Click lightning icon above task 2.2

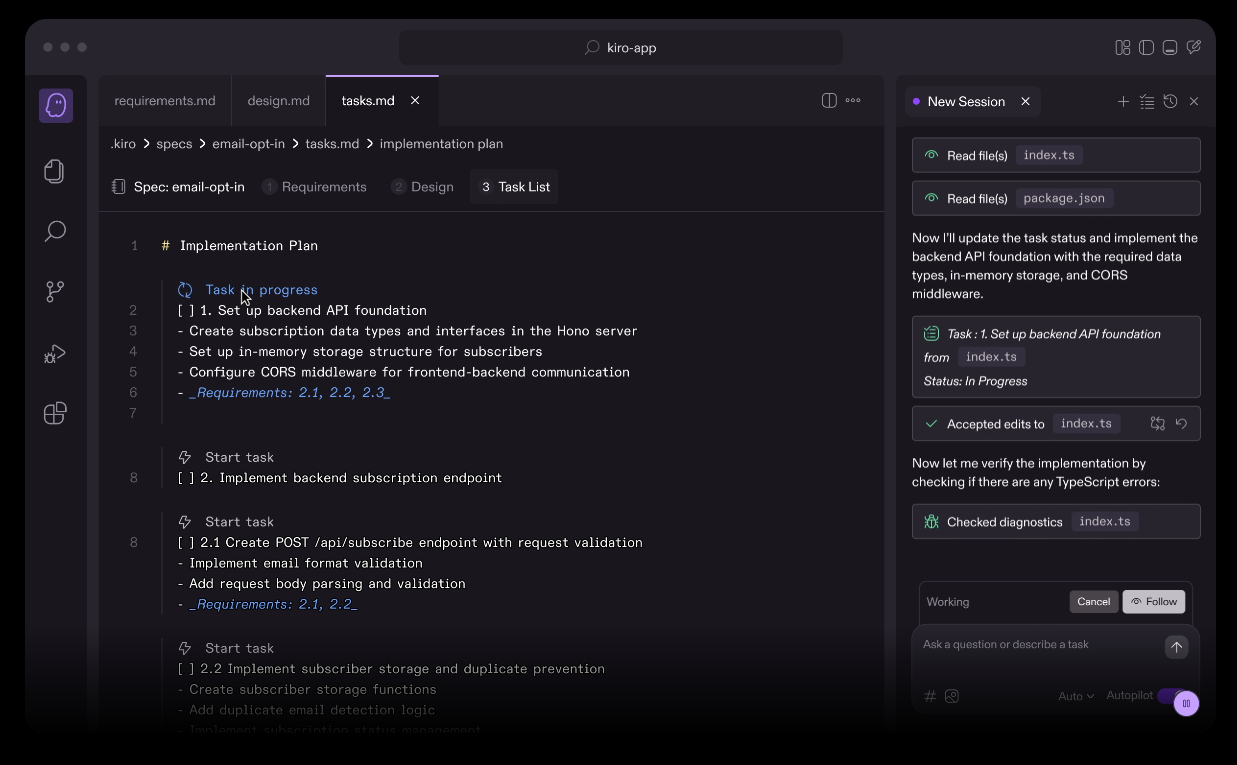185,648
